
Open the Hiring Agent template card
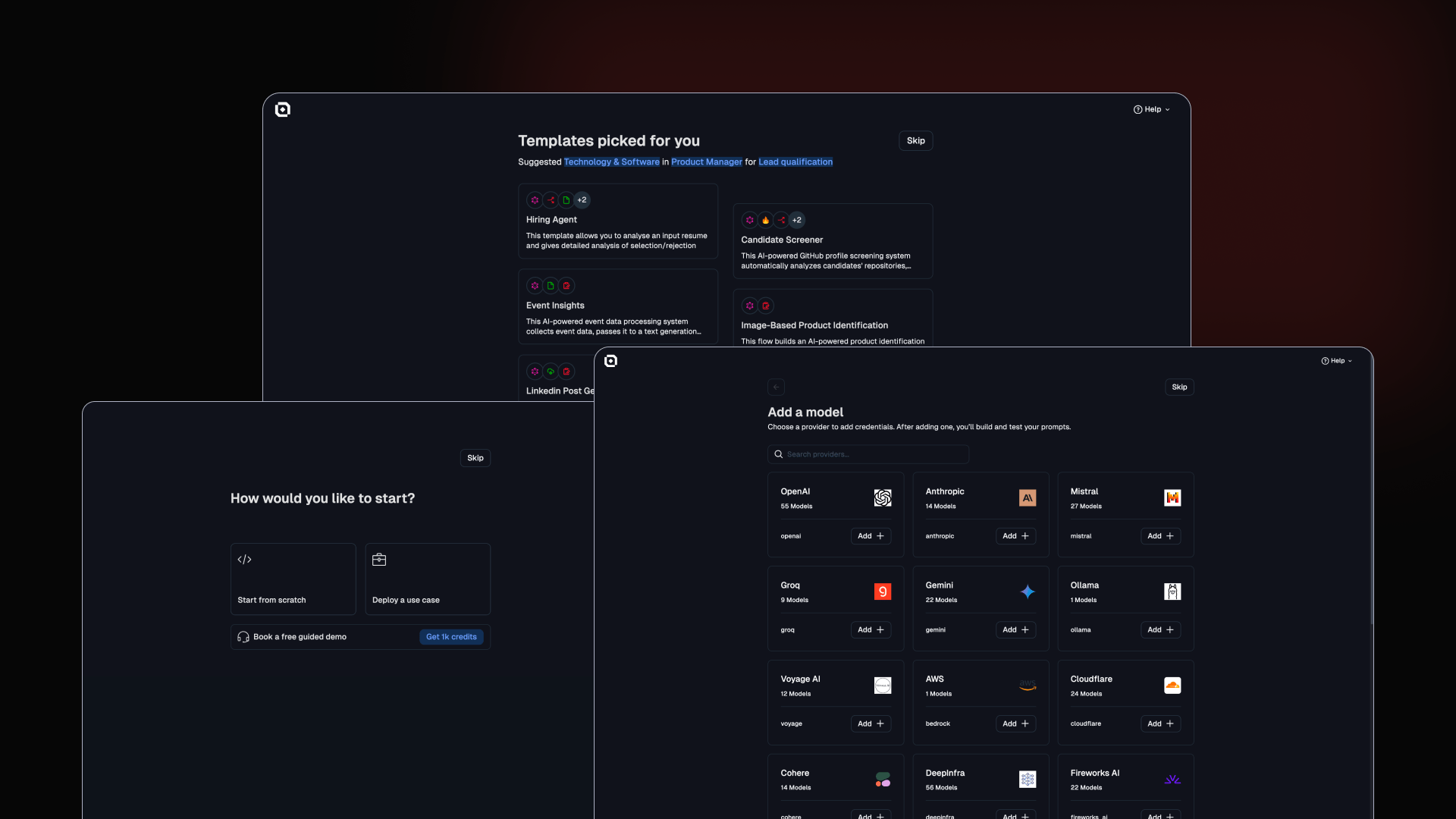point(617,221)
